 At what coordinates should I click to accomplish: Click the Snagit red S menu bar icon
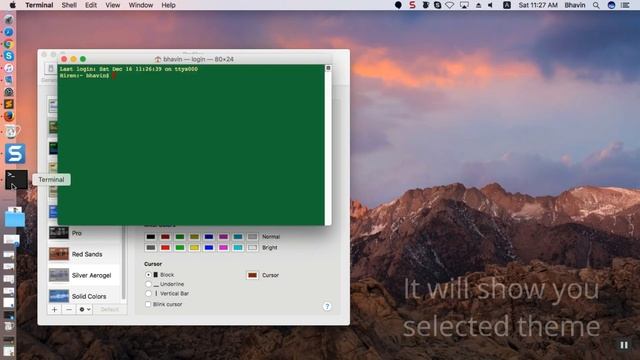tap(412, 5)
